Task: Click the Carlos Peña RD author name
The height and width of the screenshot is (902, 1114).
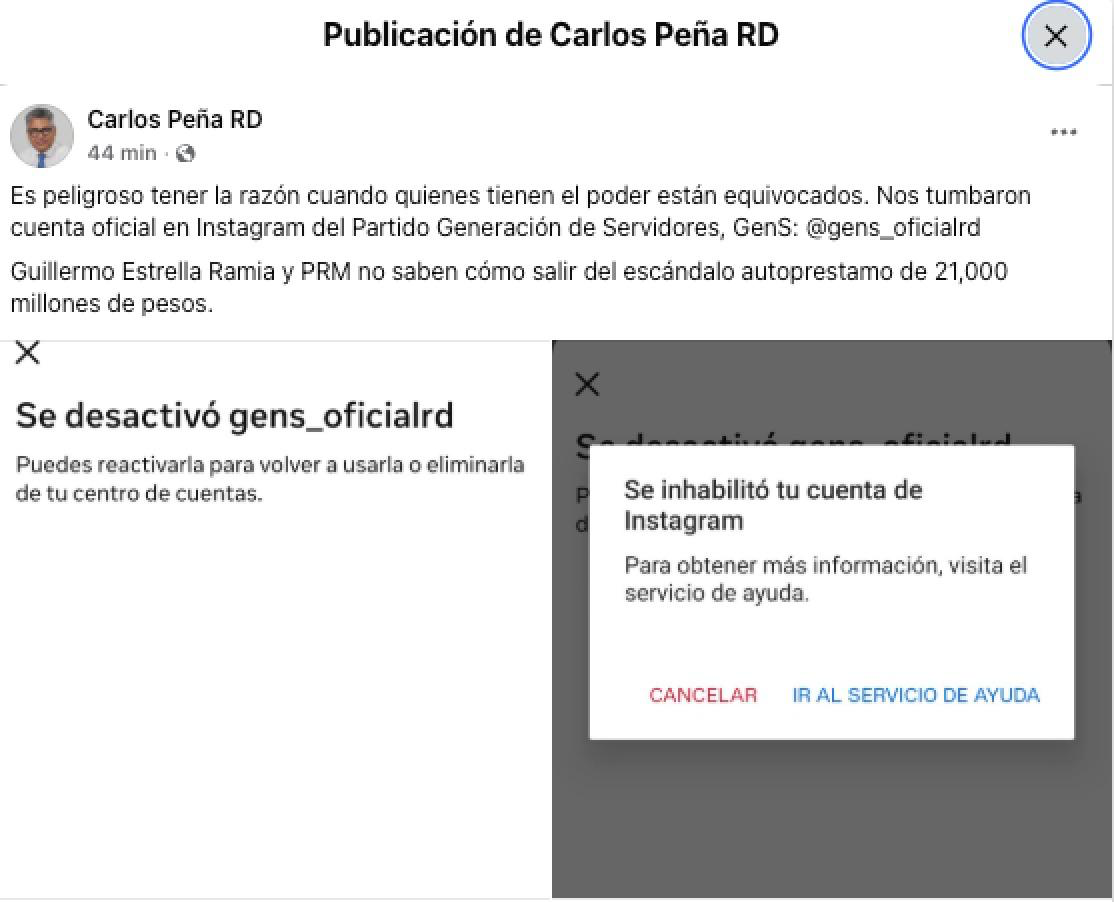Action: point(175,120)
